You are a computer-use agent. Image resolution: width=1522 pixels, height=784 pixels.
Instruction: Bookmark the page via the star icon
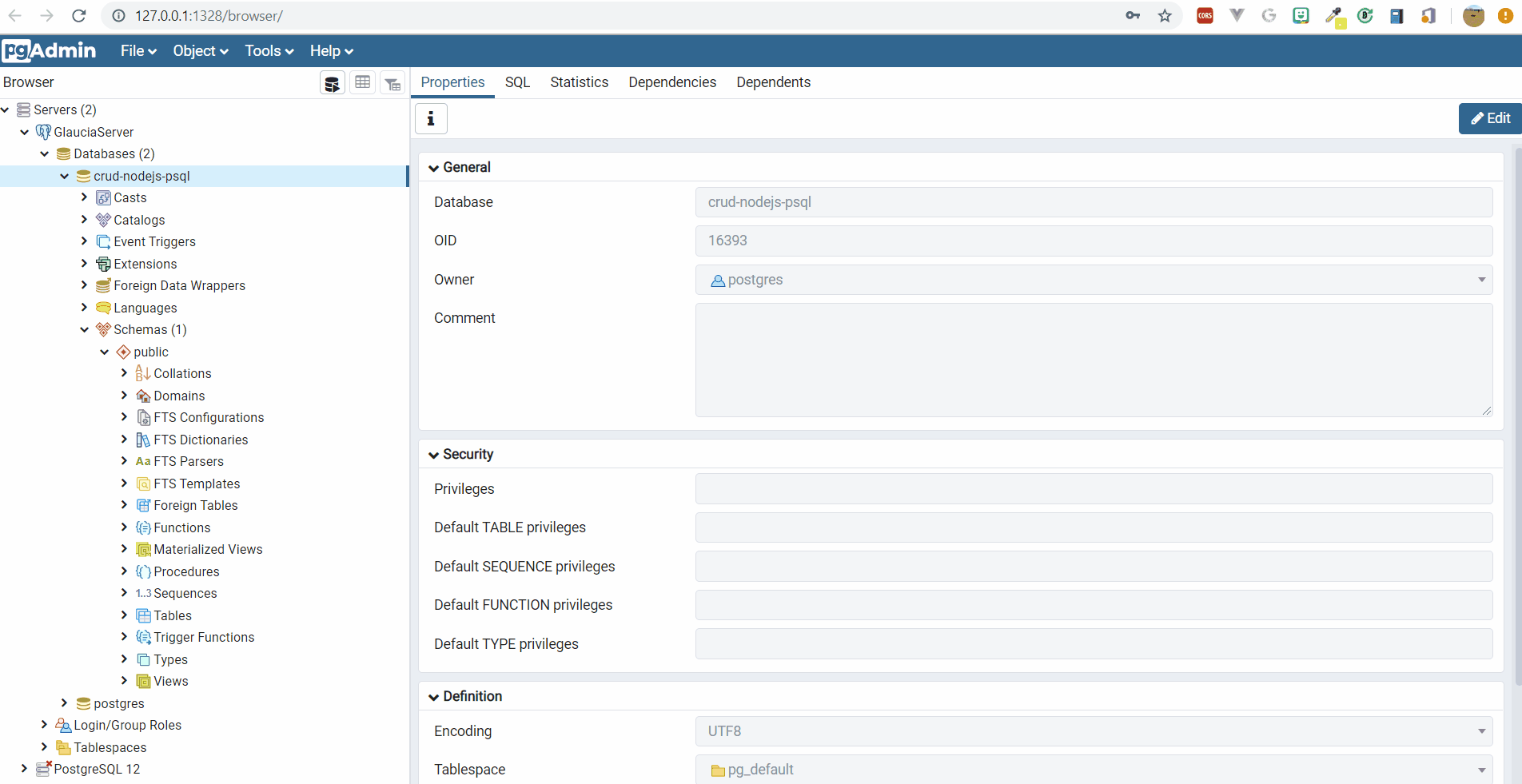(x=1165, y=15)
